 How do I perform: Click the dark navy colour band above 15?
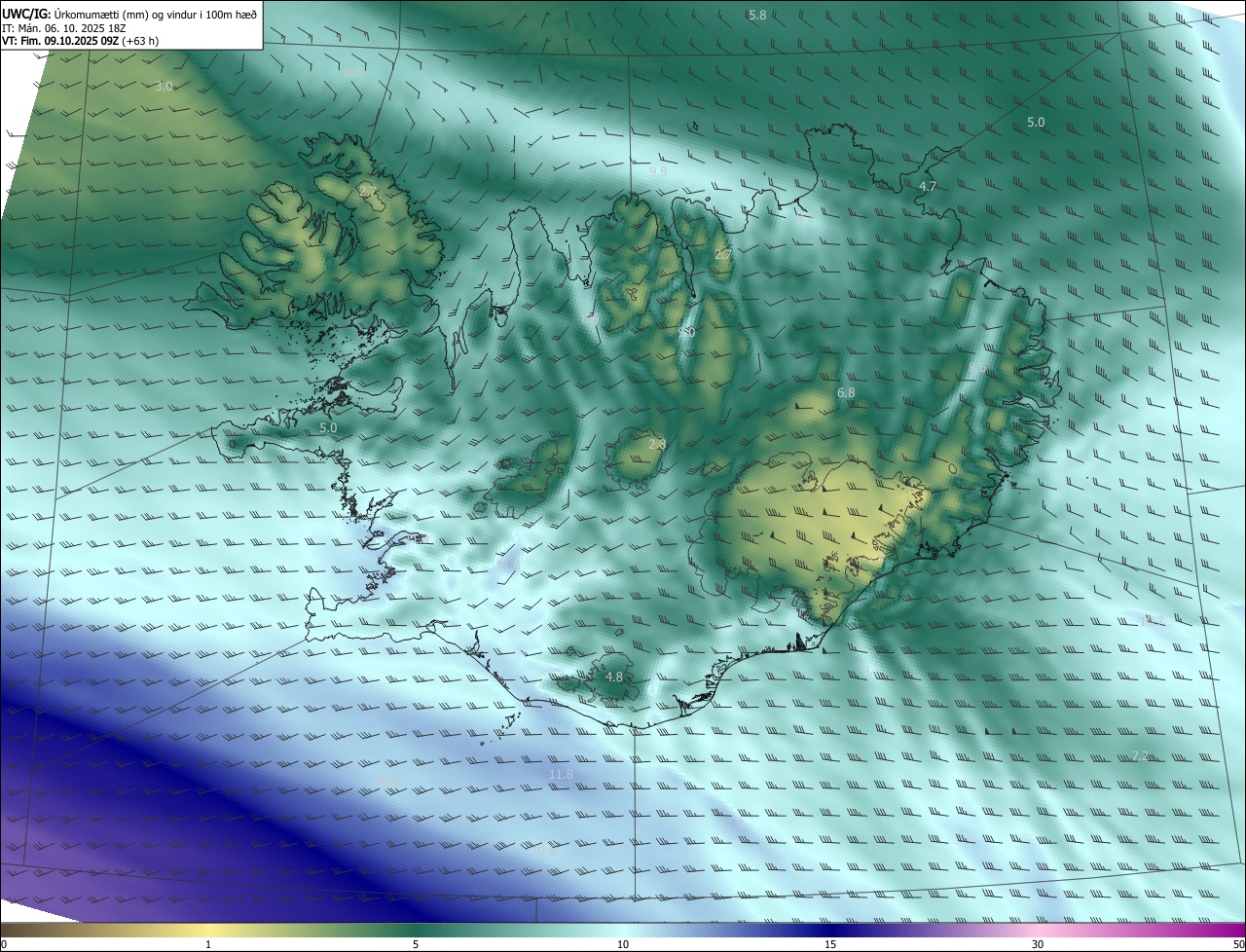point(830,931)
